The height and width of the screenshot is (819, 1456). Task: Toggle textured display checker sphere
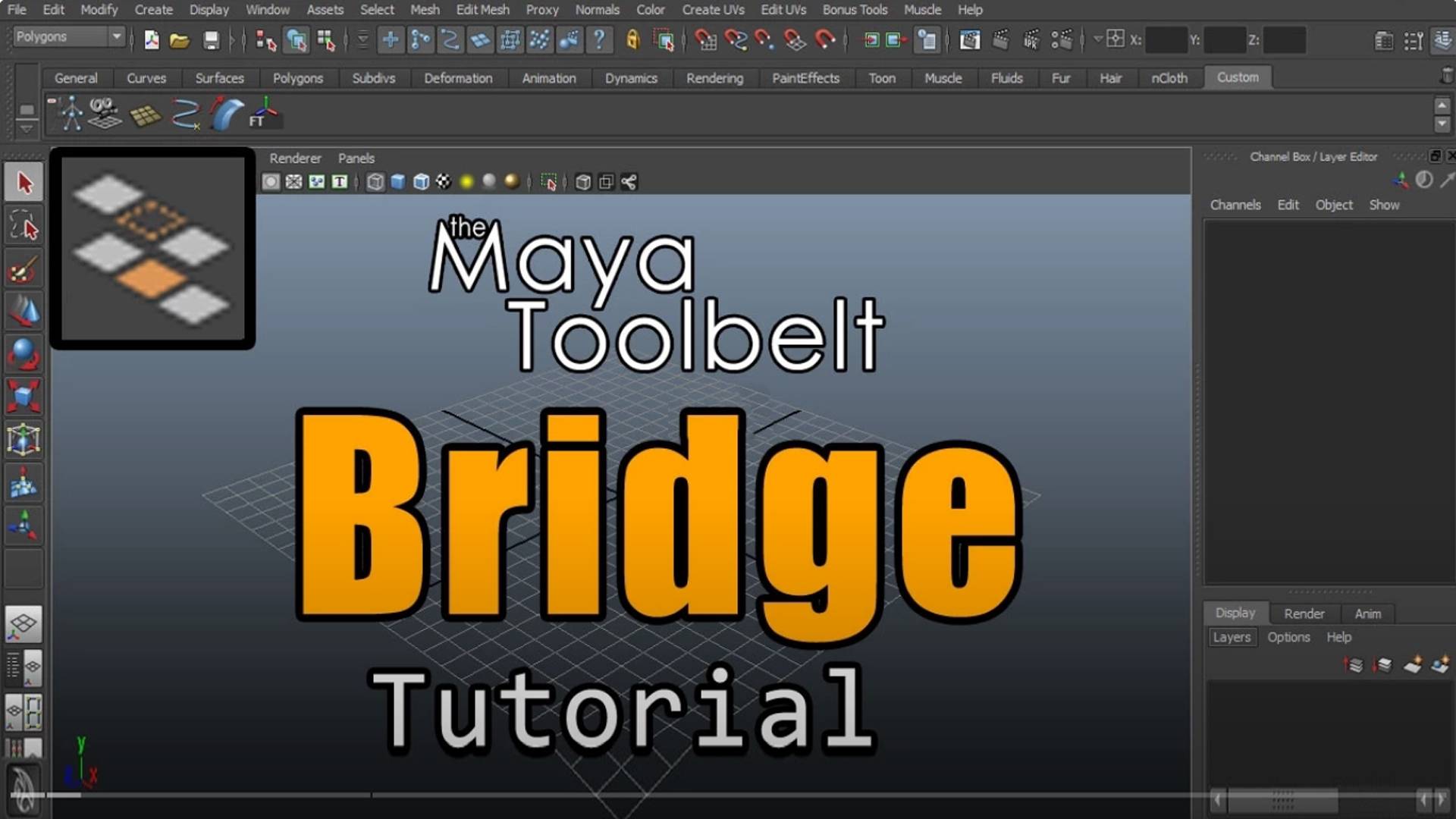(x=444, y=182)
